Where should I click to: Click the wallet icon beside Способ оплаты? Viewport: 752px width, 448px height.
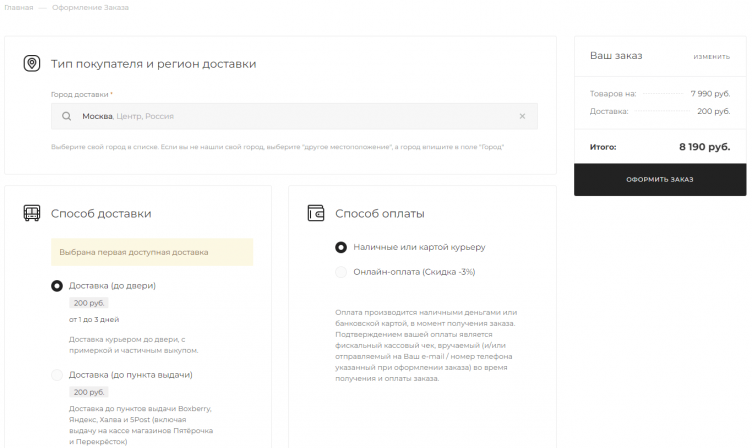[316, 213]
